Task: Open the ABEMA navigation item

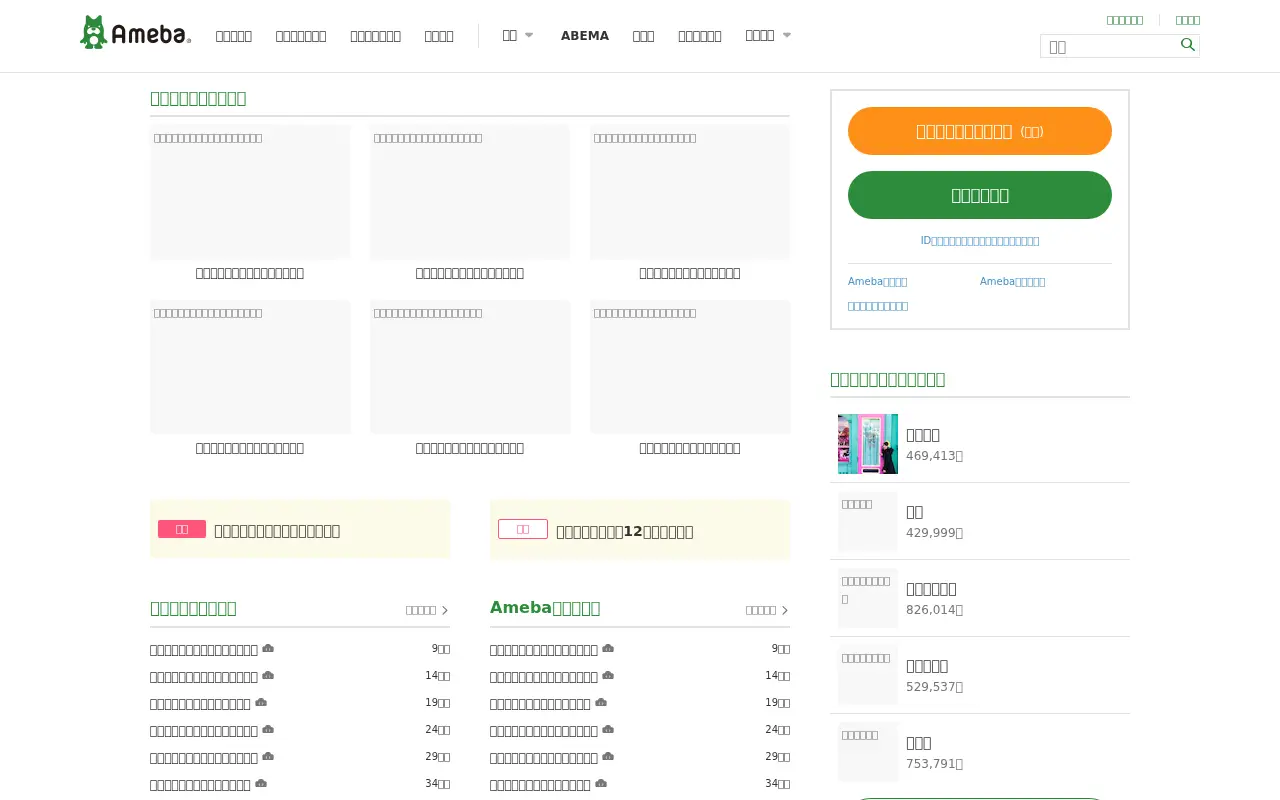Action: point(585,36)
